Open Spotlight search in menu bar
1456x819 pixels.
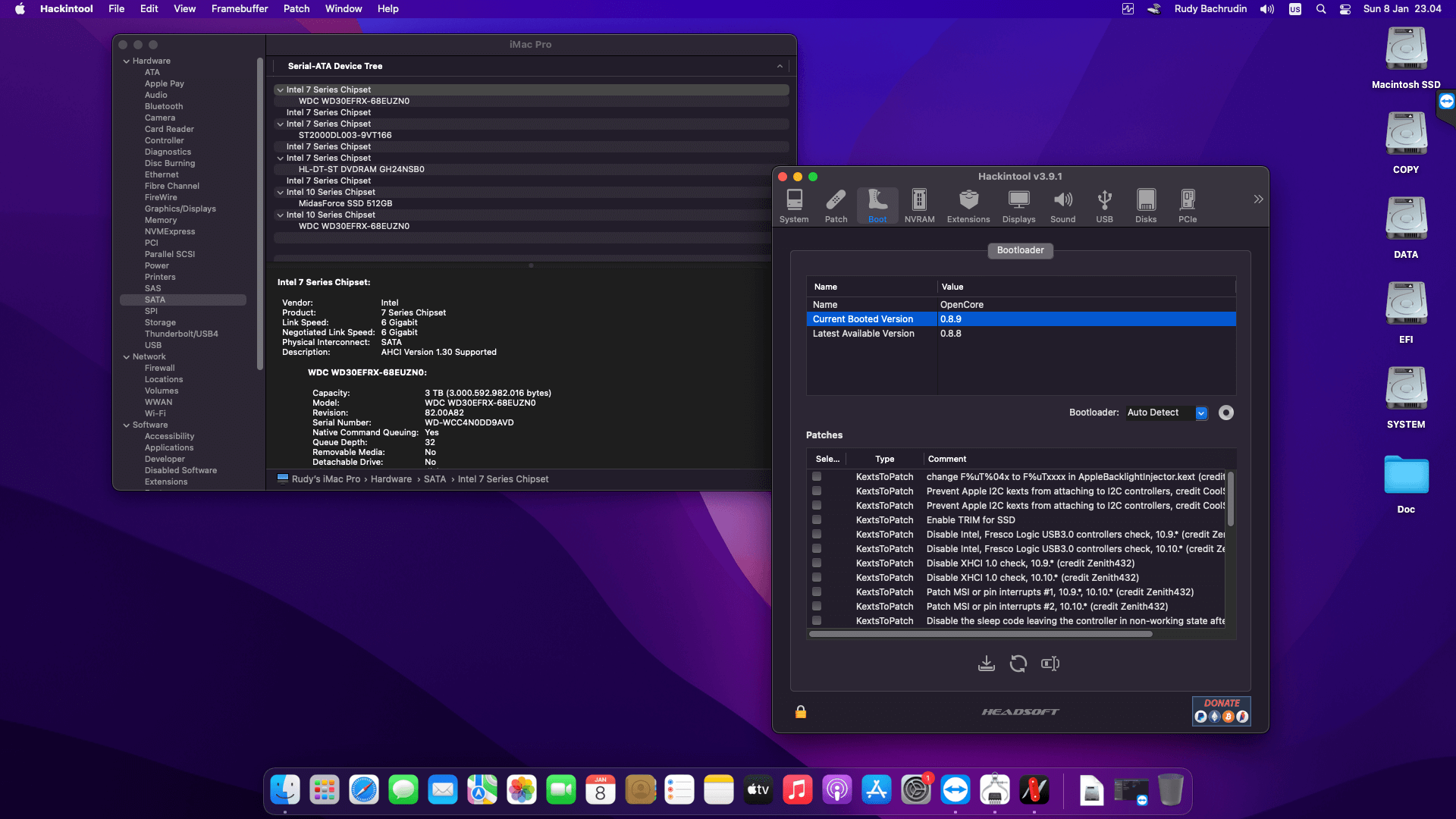[x=1321, y=9]
